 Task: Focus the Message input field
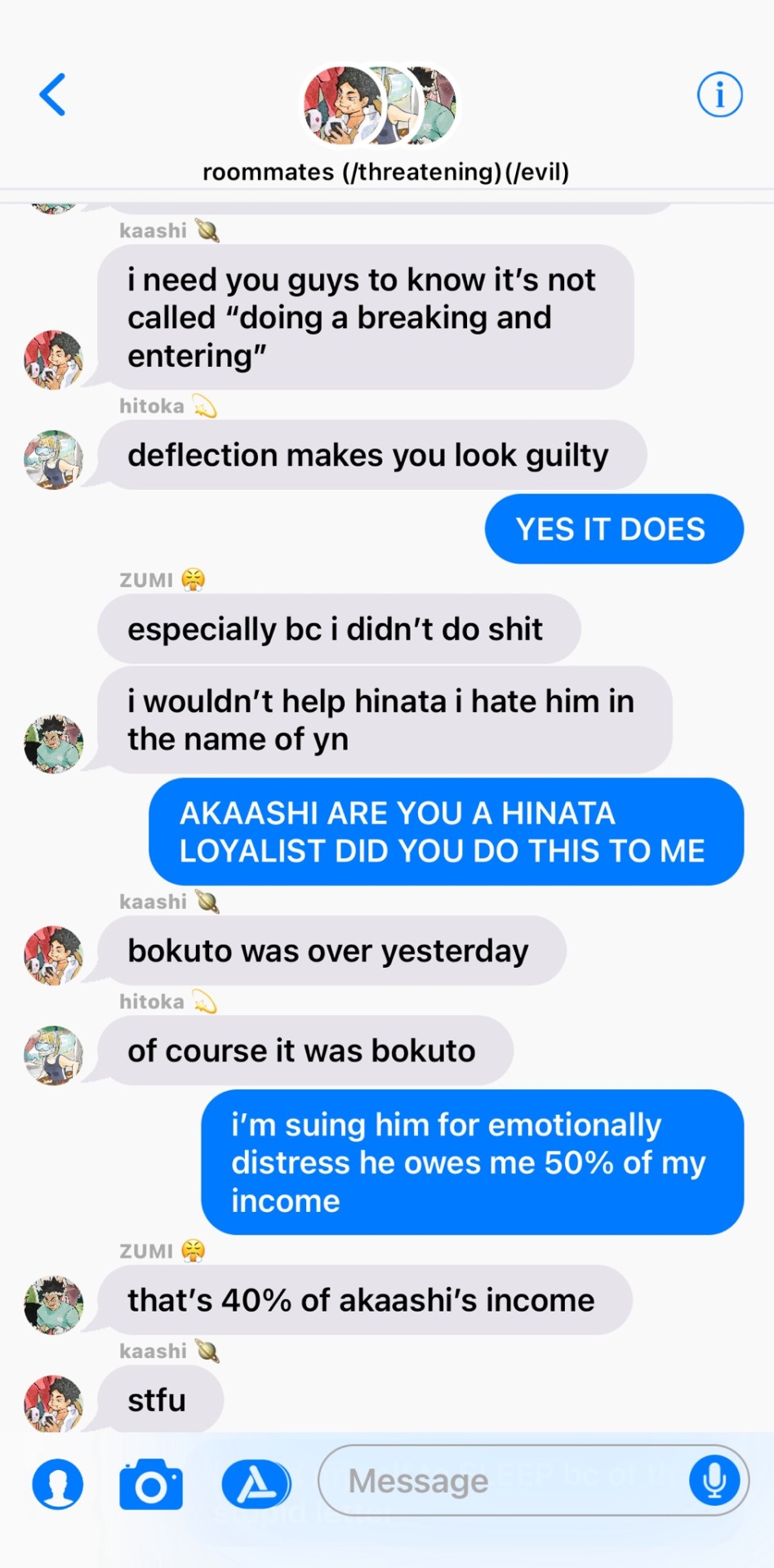[x=533, y=1481]
